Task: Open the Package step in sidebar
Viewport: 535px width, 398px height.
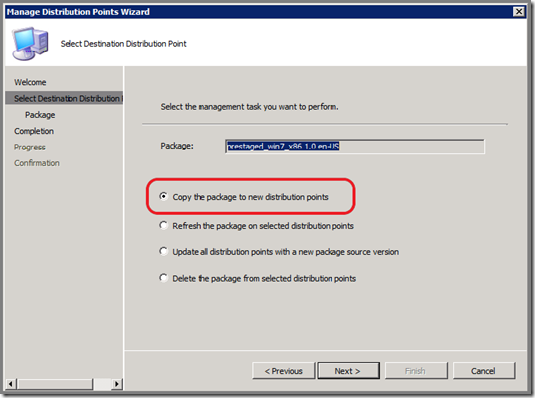Action: coord(40,115)
